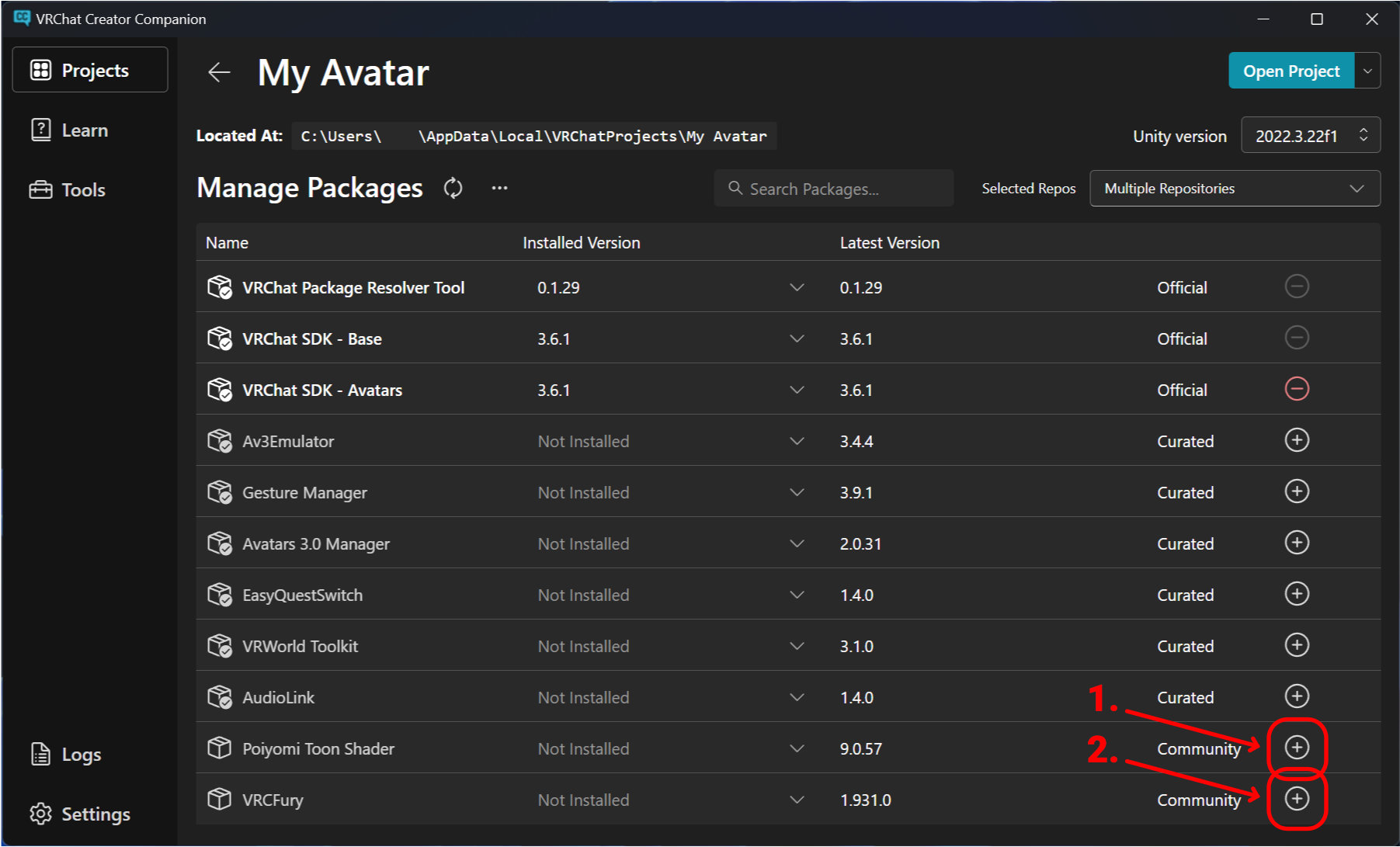The width and height of the screenshot is (1400, 847).
Task: Click the package icon of VRChat SDK - Base
Action: pos(220,338)
